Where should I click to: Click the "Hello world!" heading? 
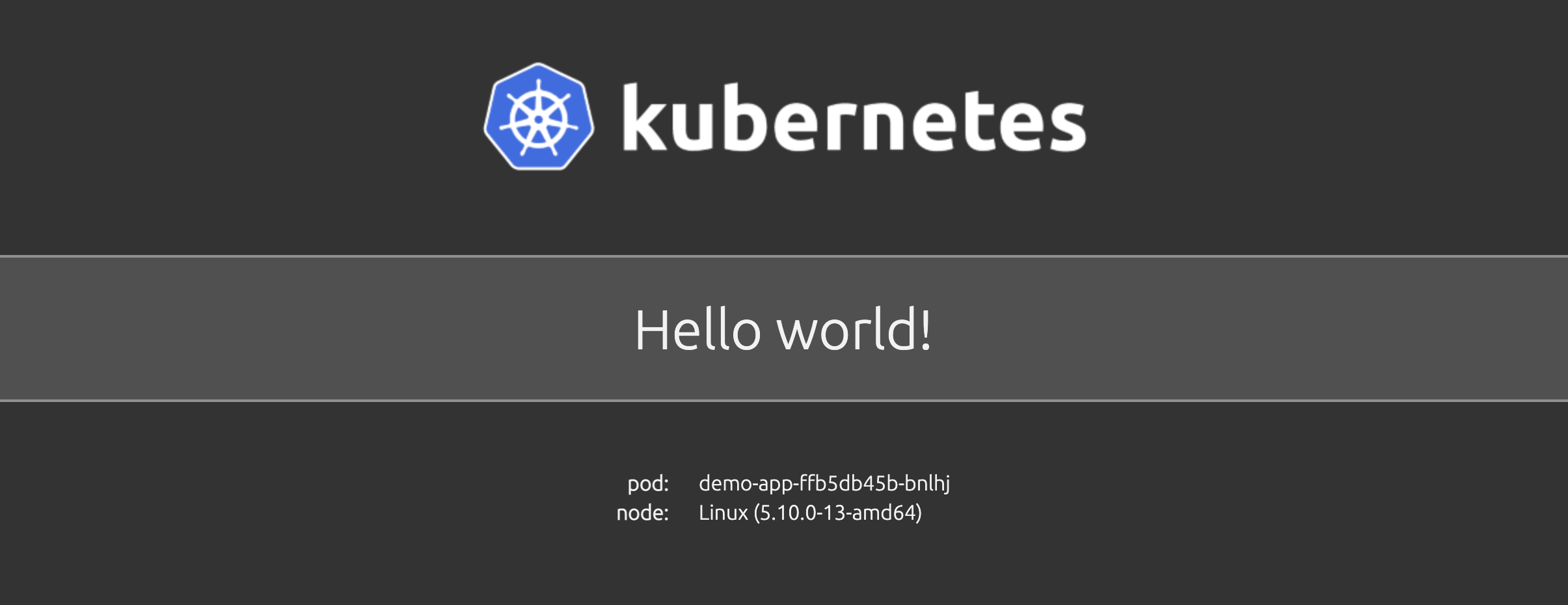pos(783,330)
